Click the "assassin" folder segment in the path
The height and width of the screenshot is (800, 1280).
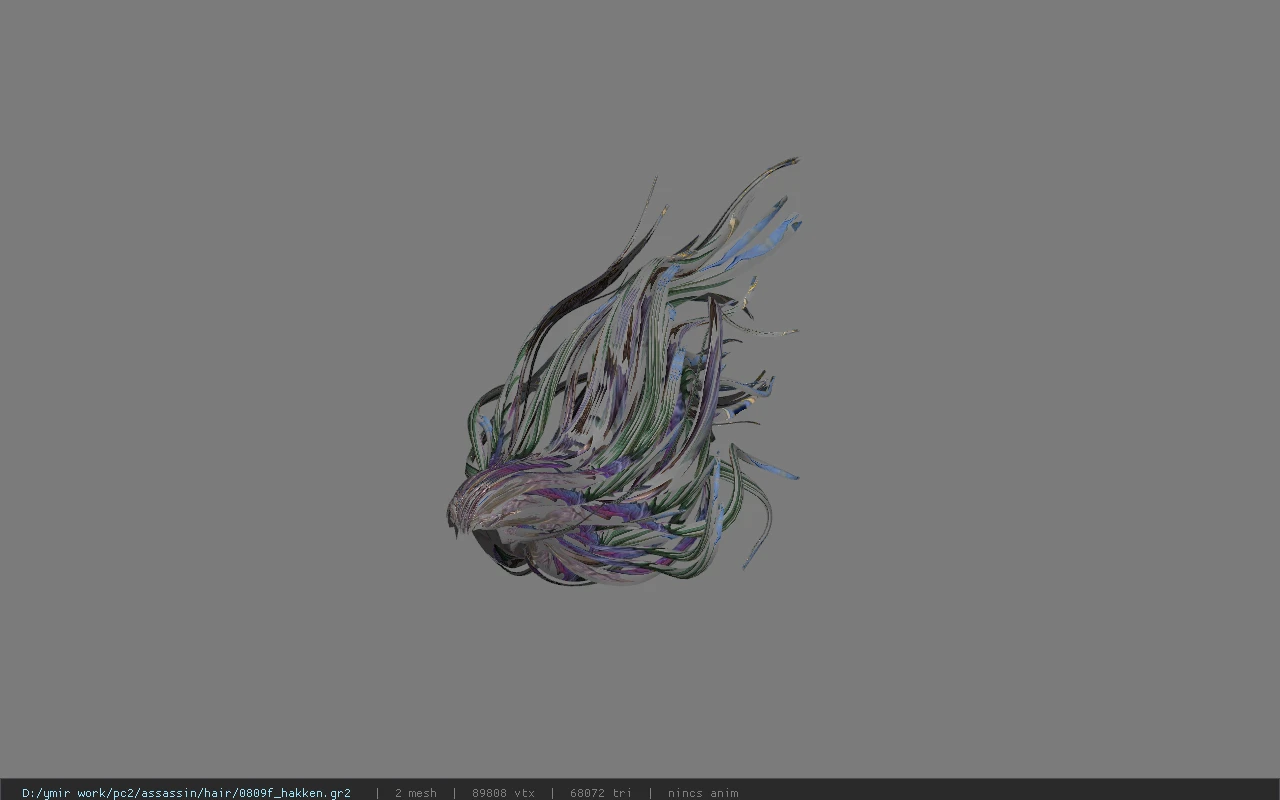[x=169, y=793]
